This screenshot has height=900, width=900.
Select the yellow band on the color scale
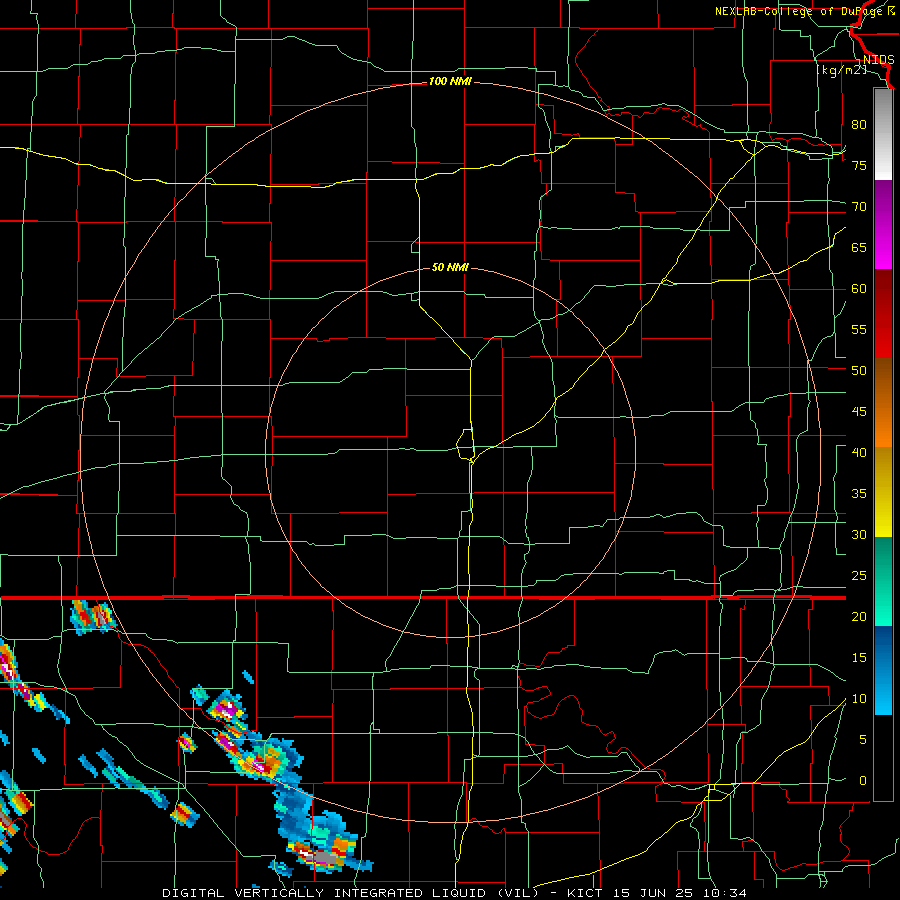883,492
